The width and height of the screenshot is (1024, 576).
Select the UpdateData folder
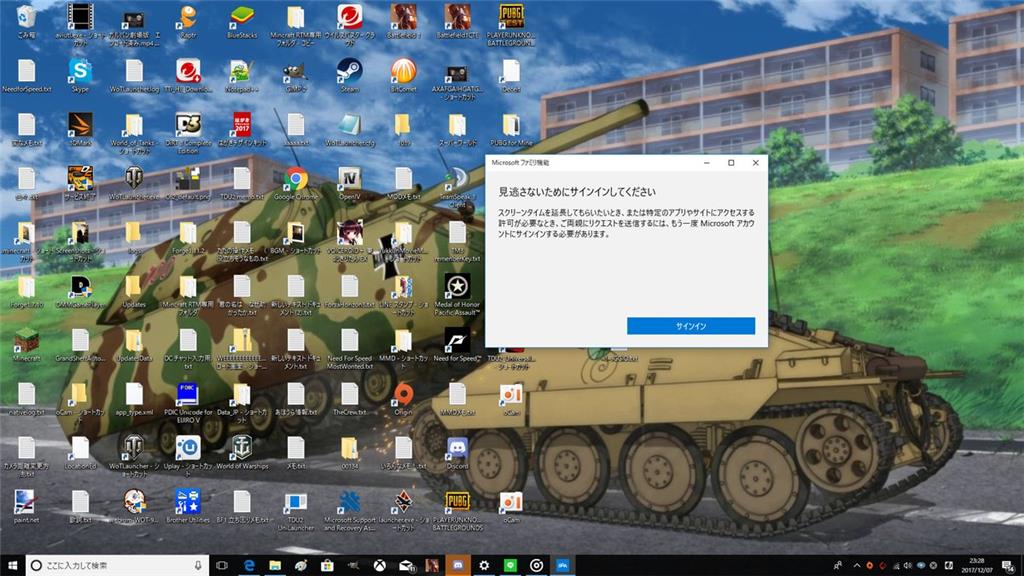click(x=134, y=345)
